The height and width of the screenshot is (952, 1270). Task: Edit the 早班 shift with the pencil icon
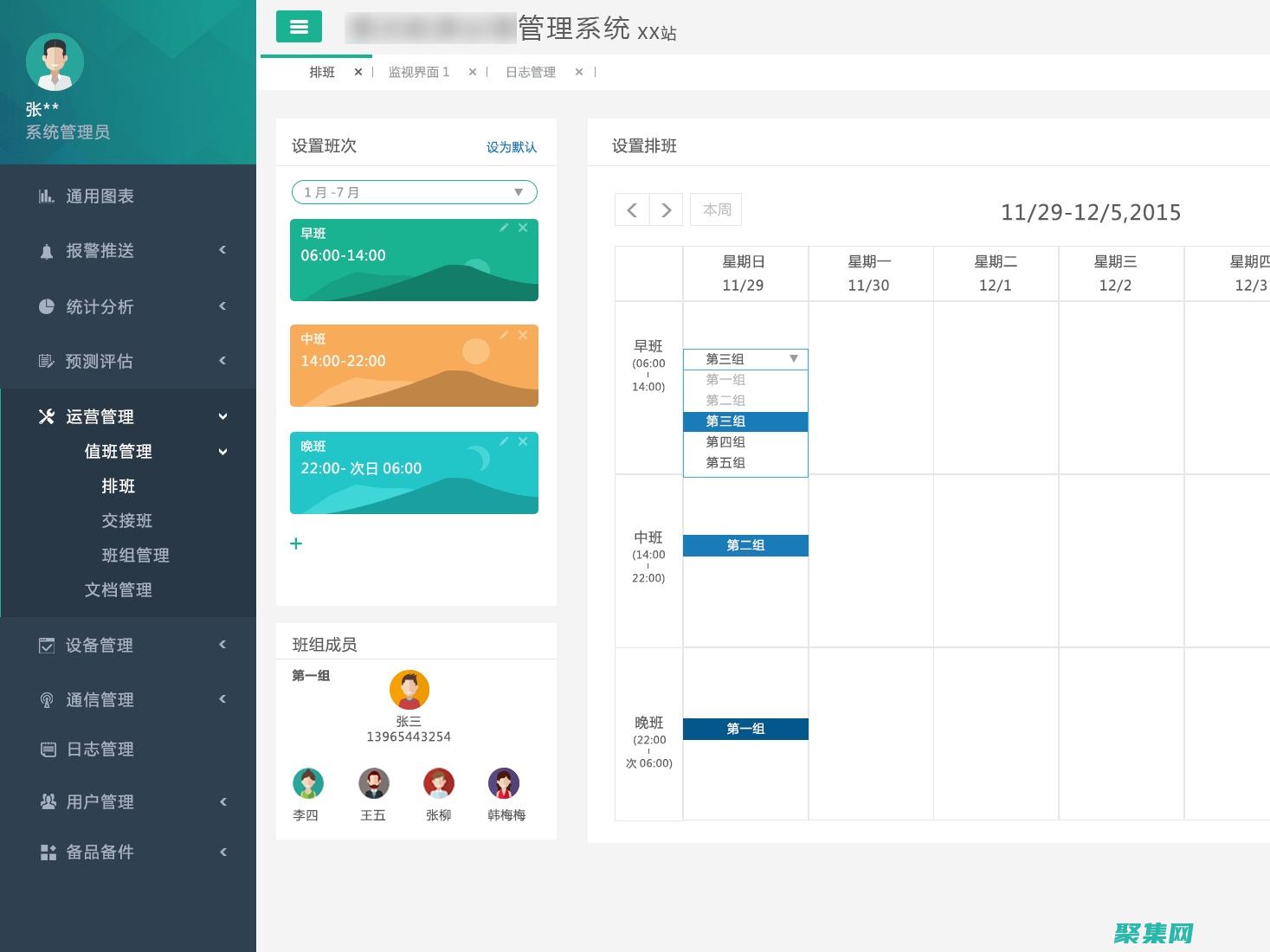click(x=505, y=228)
